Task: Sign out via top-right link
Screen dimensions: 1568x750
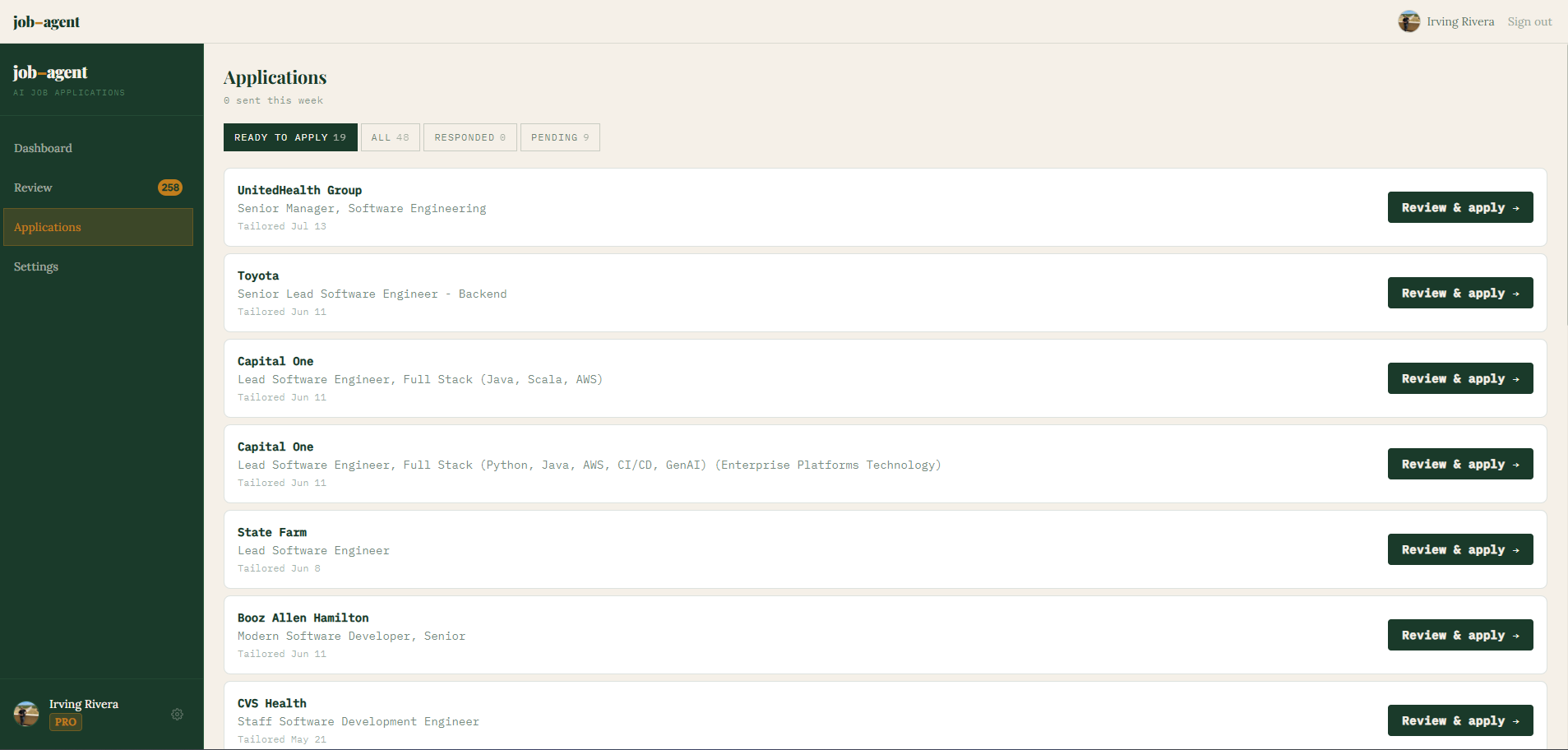Action: pyautogui.click(x=1529, y=21)
